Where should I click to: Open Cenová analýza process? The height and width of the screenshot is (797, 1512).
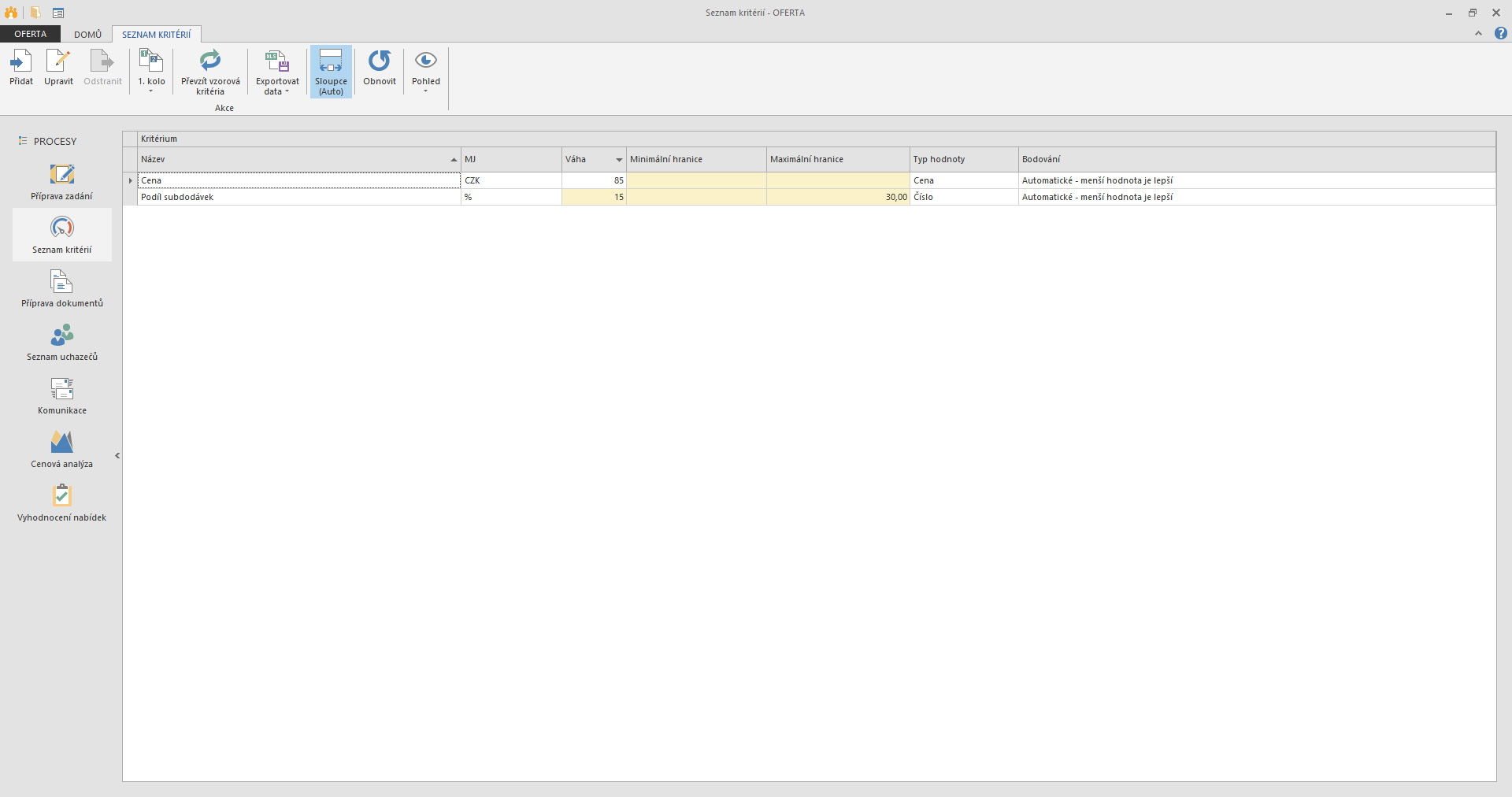pyautogui.click(x=62, y=449)
